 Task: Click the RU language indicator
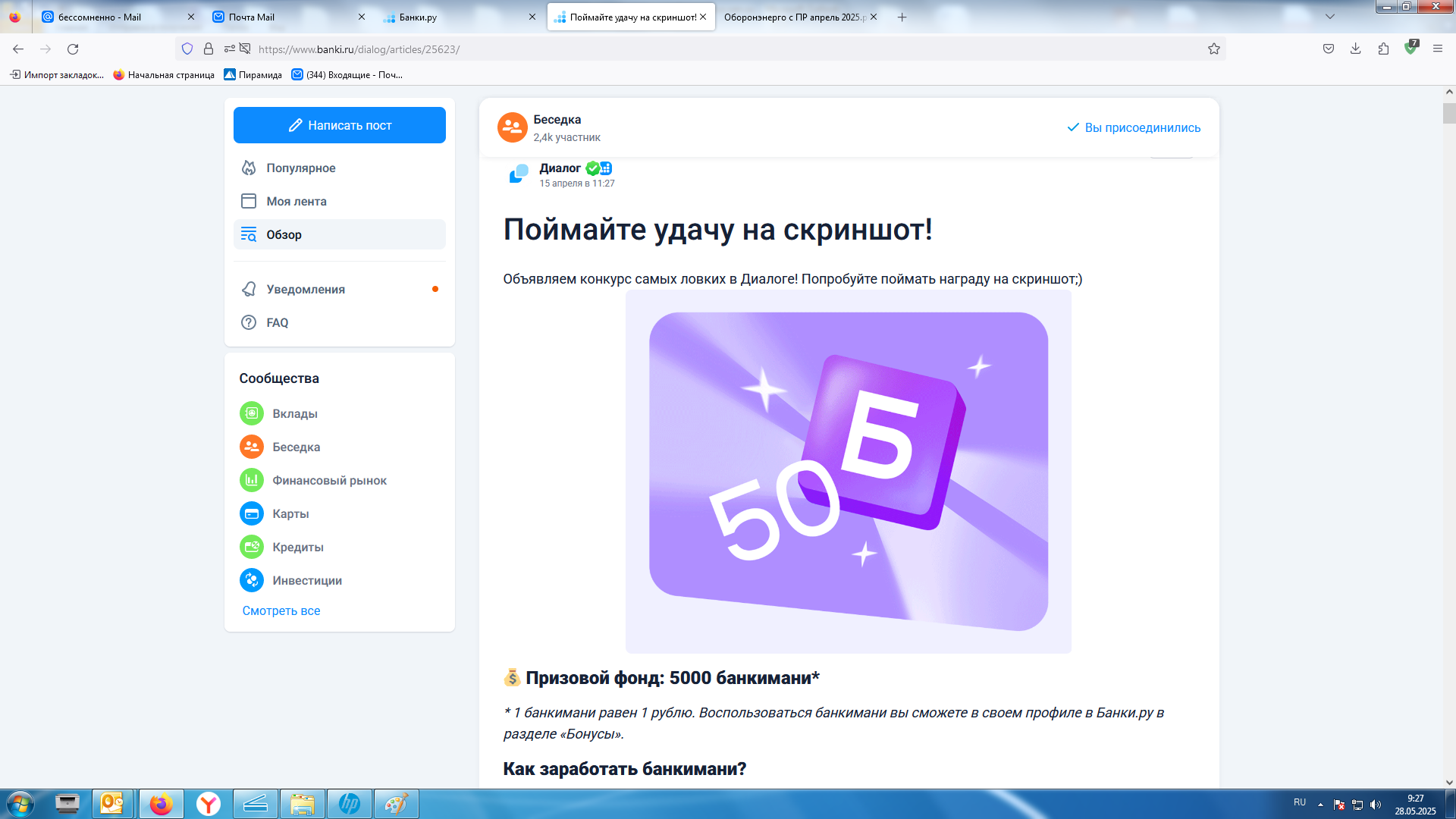[1300, 802]
